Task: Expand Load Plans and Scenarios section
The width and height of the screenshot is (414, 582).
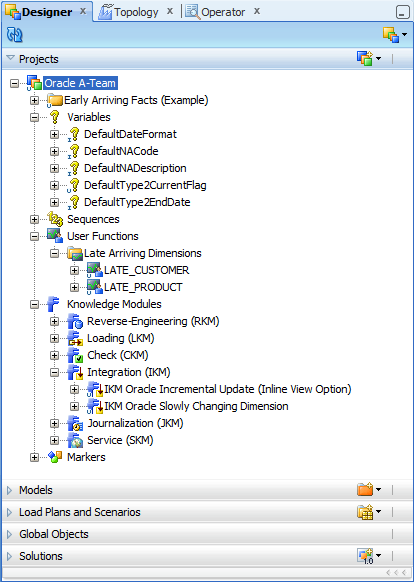Action: tap(10, 512)
